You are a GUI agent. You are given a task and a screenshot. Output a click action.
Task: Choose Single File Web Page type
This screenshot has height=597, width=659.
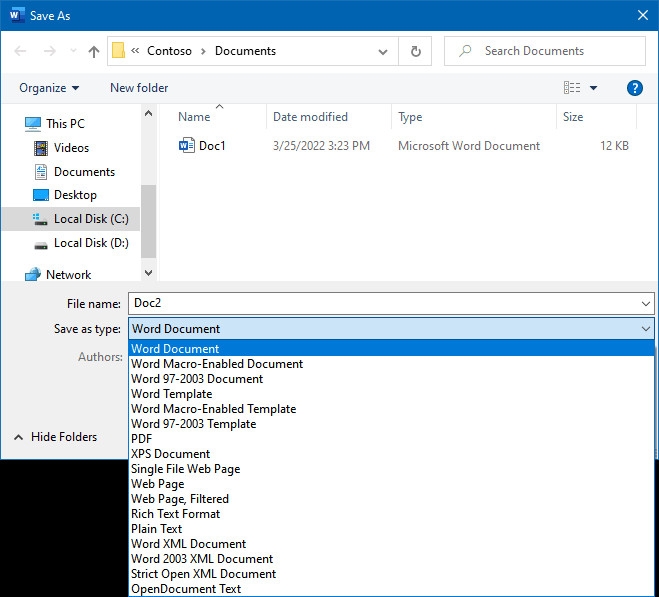(391, 469)
